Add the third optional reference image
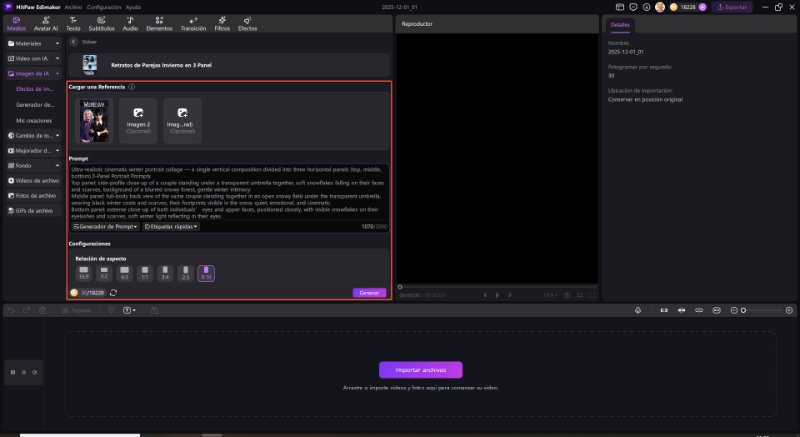 [182, 121]
